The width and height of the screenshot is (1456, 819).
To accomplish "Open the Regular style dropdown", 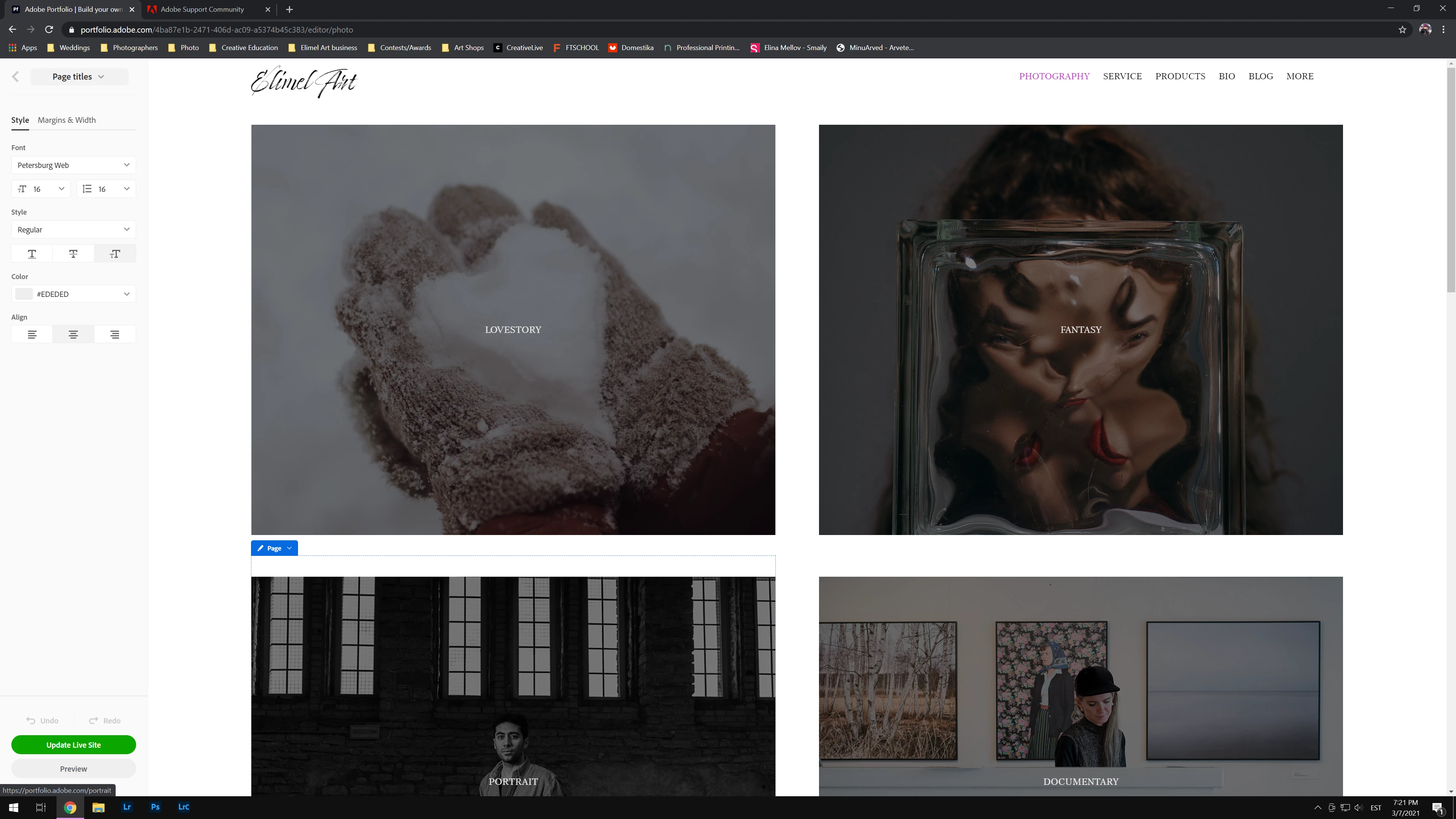I will pyautogui.click(x=74, y=229).
